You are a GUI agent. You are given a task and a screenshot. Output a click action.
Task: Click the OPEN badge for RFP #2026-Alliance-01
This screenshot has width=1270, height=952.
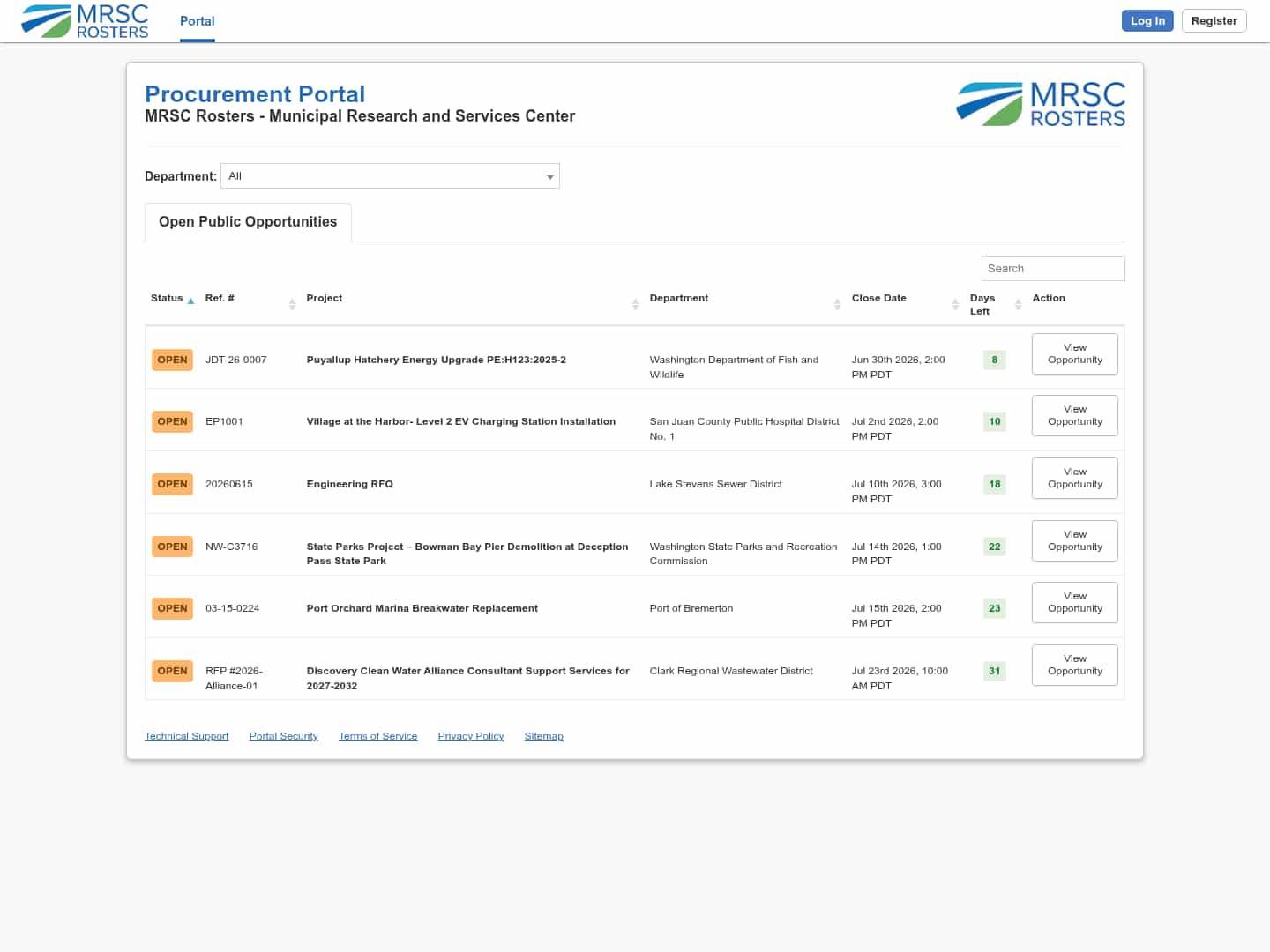(172, 671)
